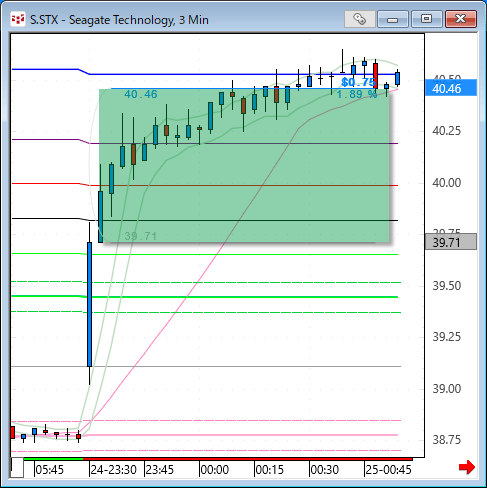Click the 40.25 price scale label
Viewport: 487px width, 488px height.
(x=447, y=131)
